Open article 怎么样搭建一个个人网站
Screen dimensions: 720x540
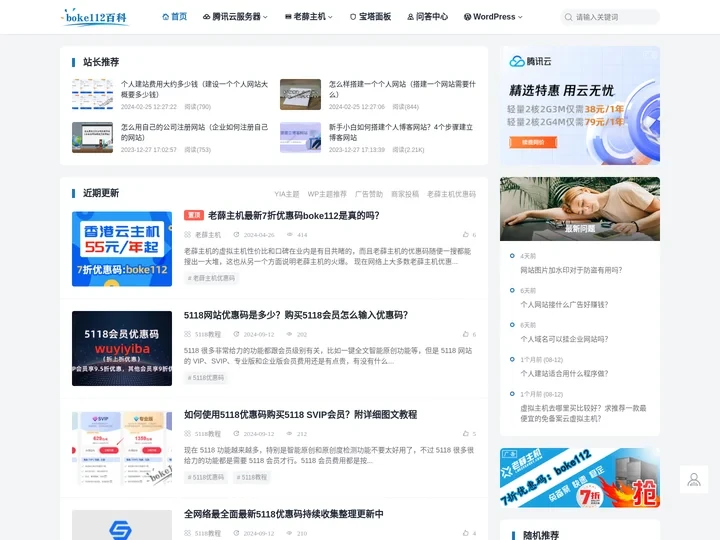(x=402, y=89)
